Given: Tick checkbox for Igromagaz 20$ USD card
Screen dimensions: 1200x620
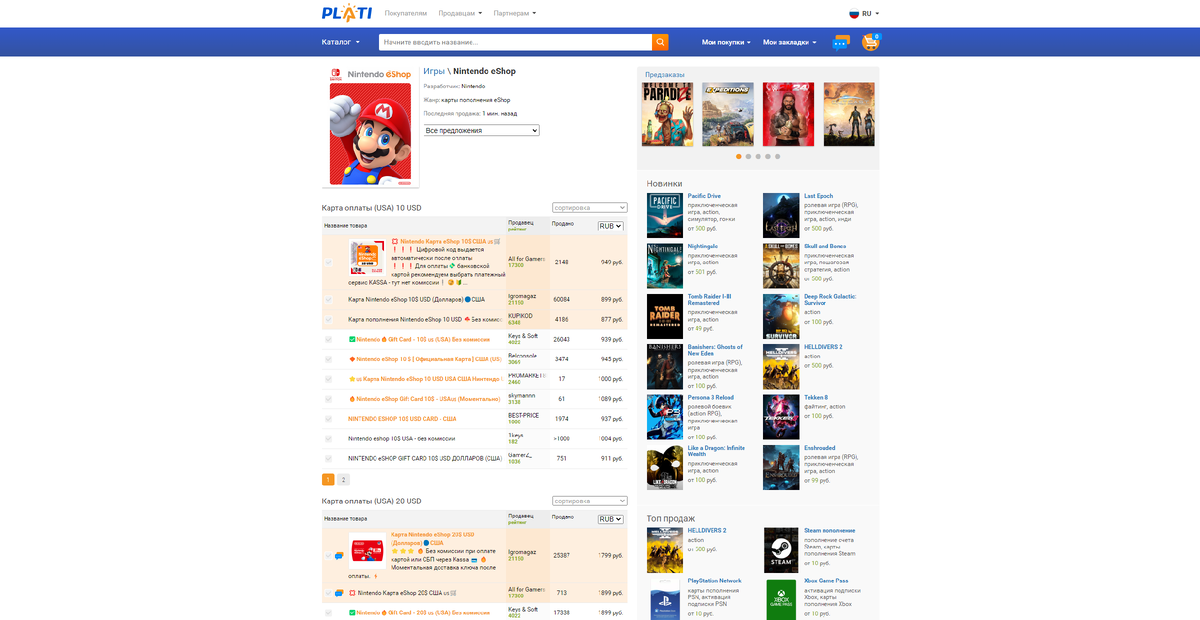Looking at the screenshot, I should tap(328, 556).
